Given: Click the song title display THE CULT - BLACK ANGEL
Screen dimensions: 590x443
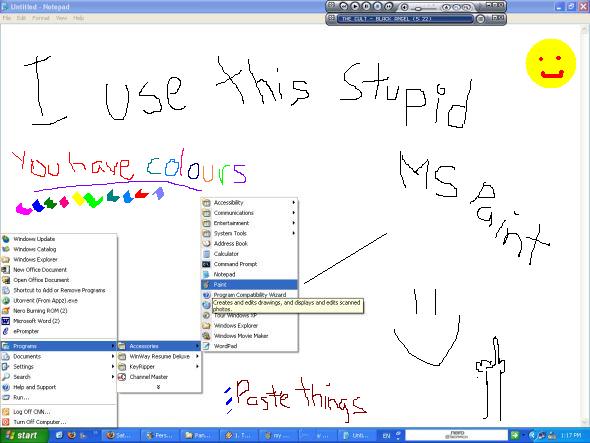Looking at the screenshot, I should click(405, 18).
